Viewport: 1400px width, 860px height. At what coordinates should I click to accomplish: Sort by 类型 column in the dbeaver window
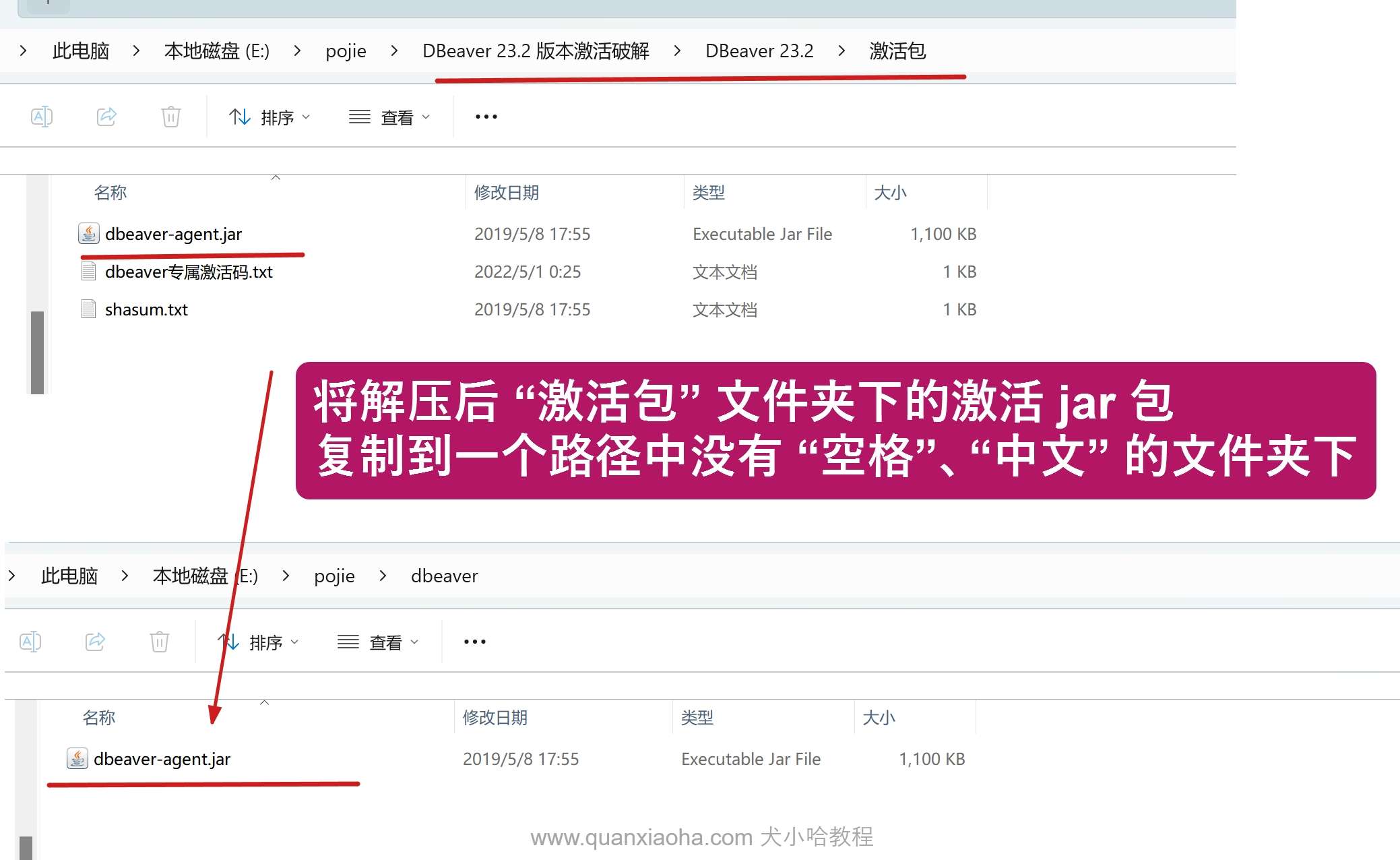[697, 718]
